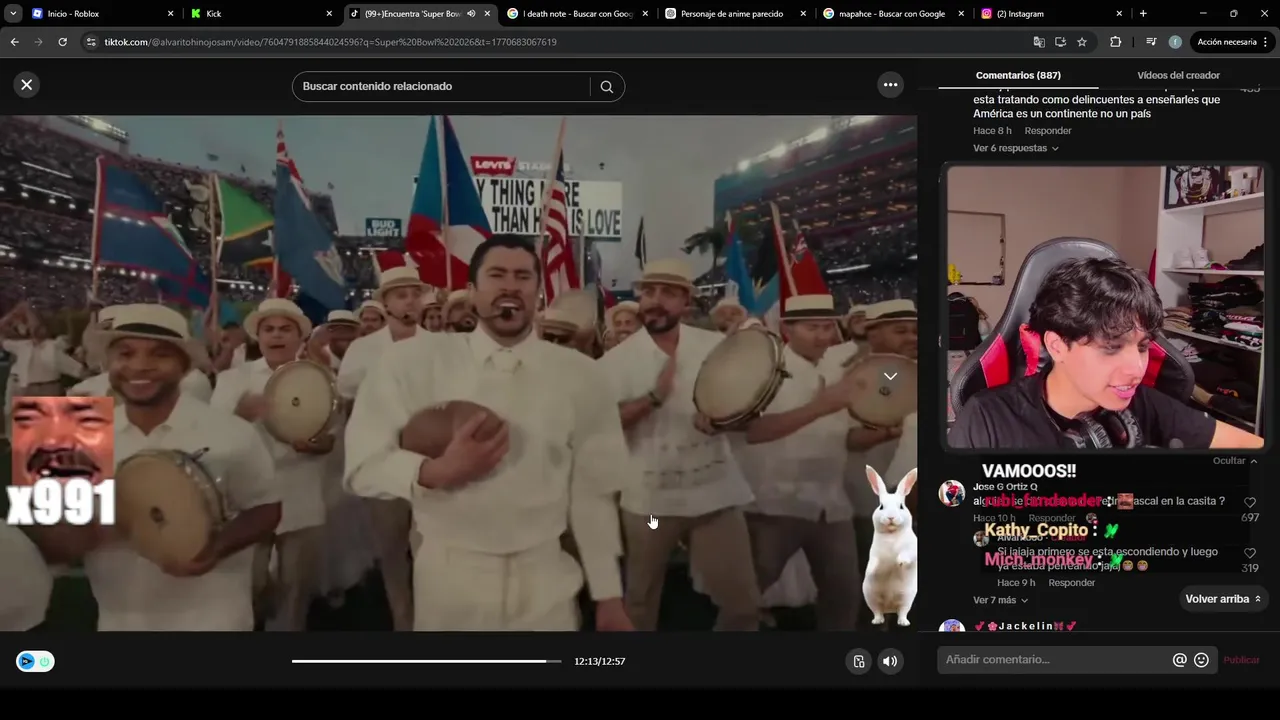The height and width of the screenshot is (720, 1280).
Task: Close the TikTok video viewer with X
Action: pyautogui.click(x=27, y=85)
